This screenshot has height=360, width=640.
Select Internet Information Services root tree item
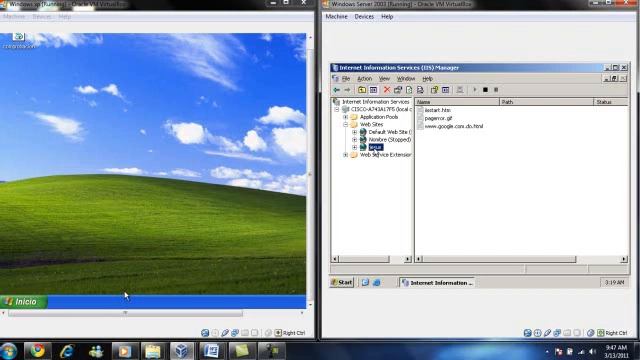click(375, 102)
